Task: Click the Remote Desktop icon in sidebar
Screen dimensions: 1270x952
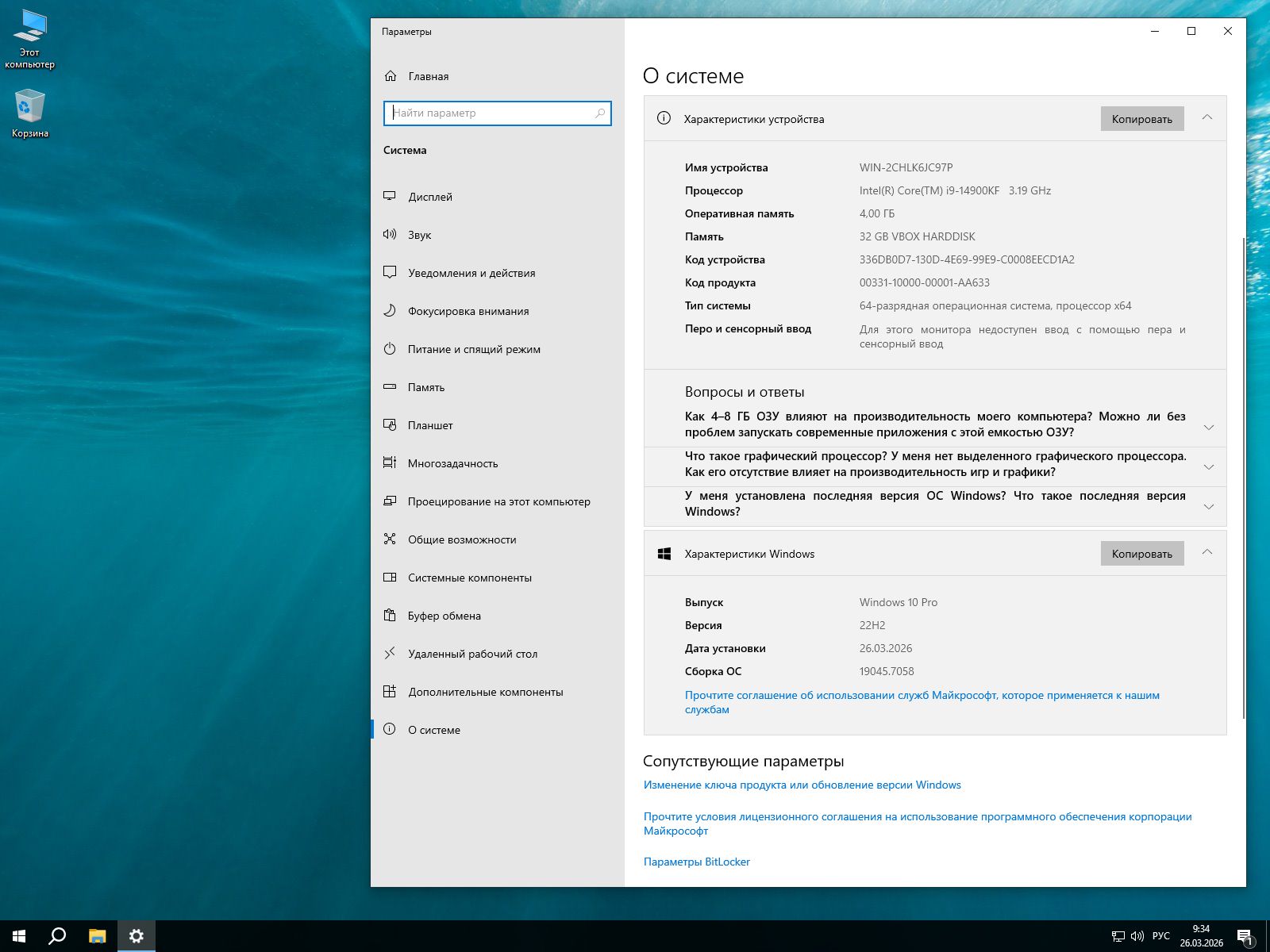Action: click(x=390, y=653)
